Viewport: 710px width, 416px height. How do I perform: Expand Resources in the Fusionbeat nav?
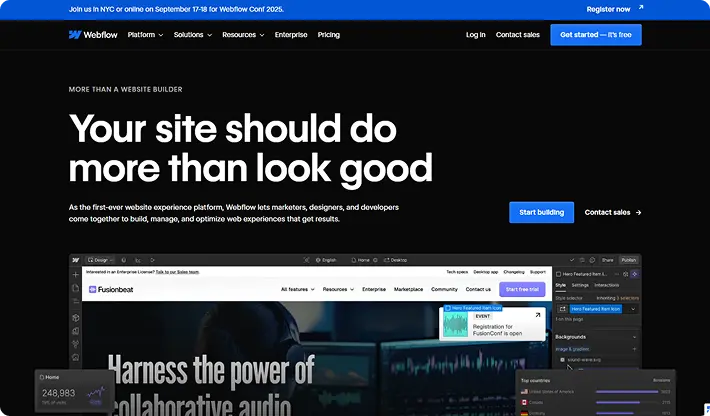338,289
